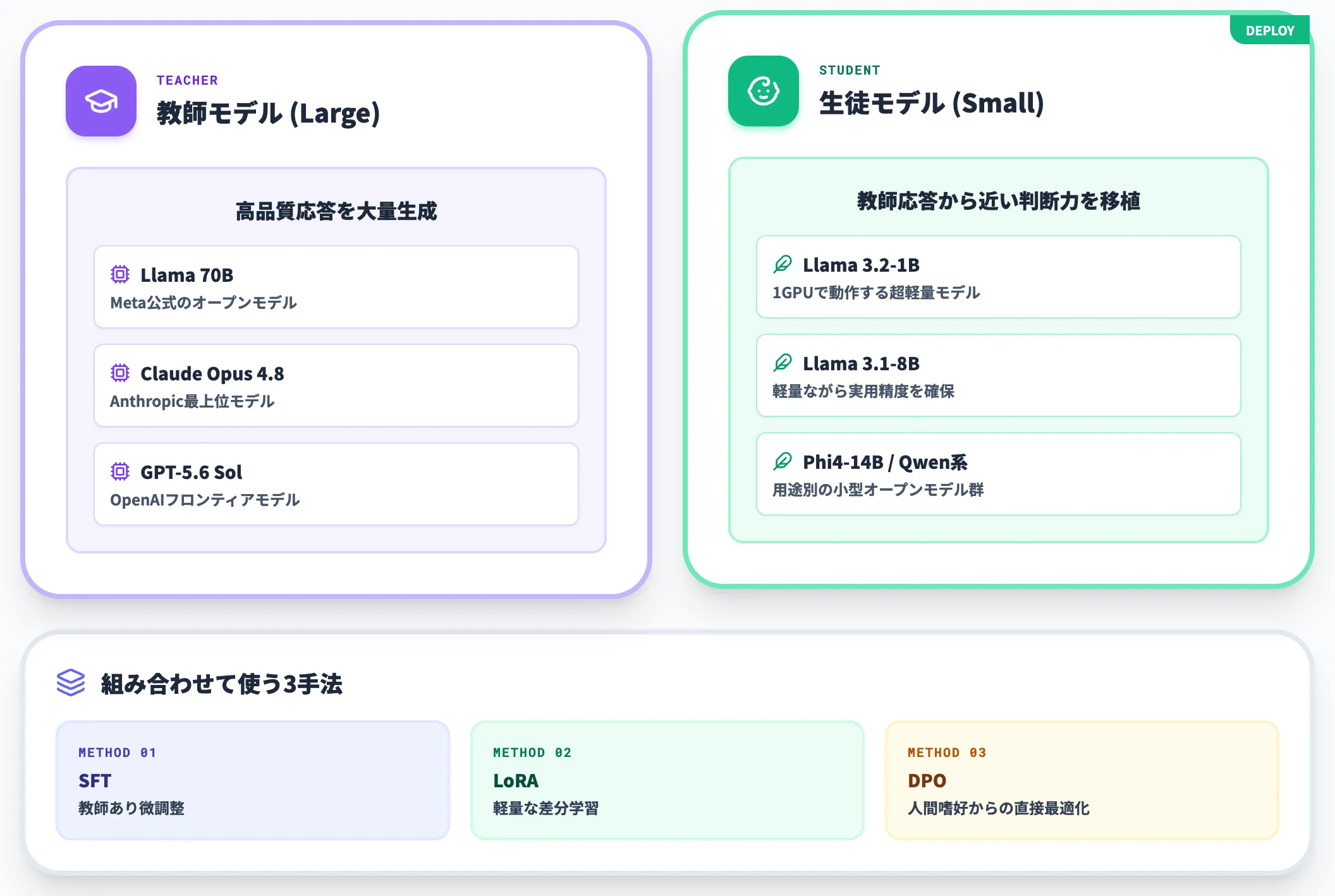This screenshot has width=1335, height=896.
Task: Click the green DEPLOY badge
Action: coord(1270,30)
